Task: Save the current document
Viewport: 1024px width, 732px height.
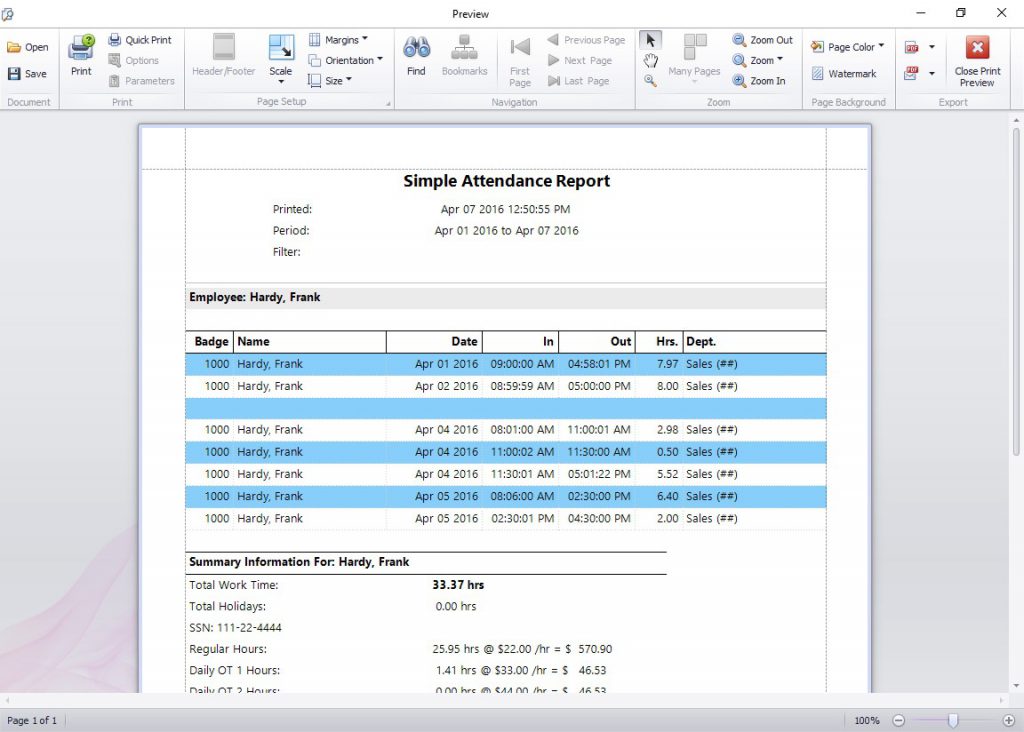Action: point(29,73)
